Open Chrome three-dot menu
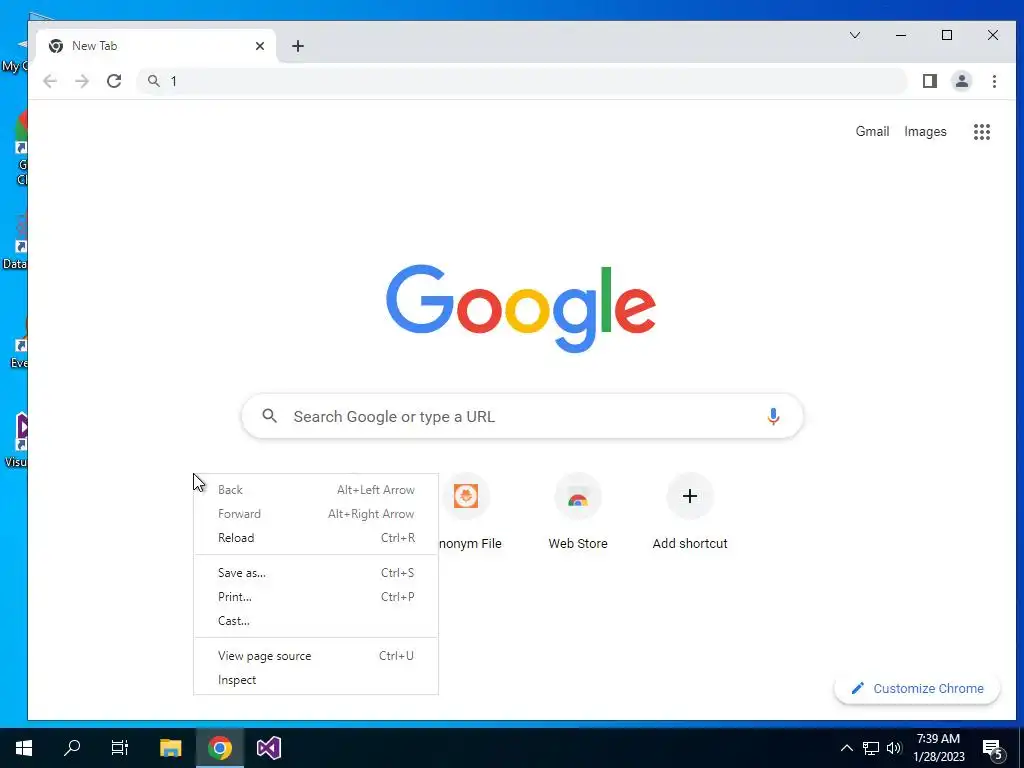The width and height of the screenshot is (1024, 768). point(994,81)
